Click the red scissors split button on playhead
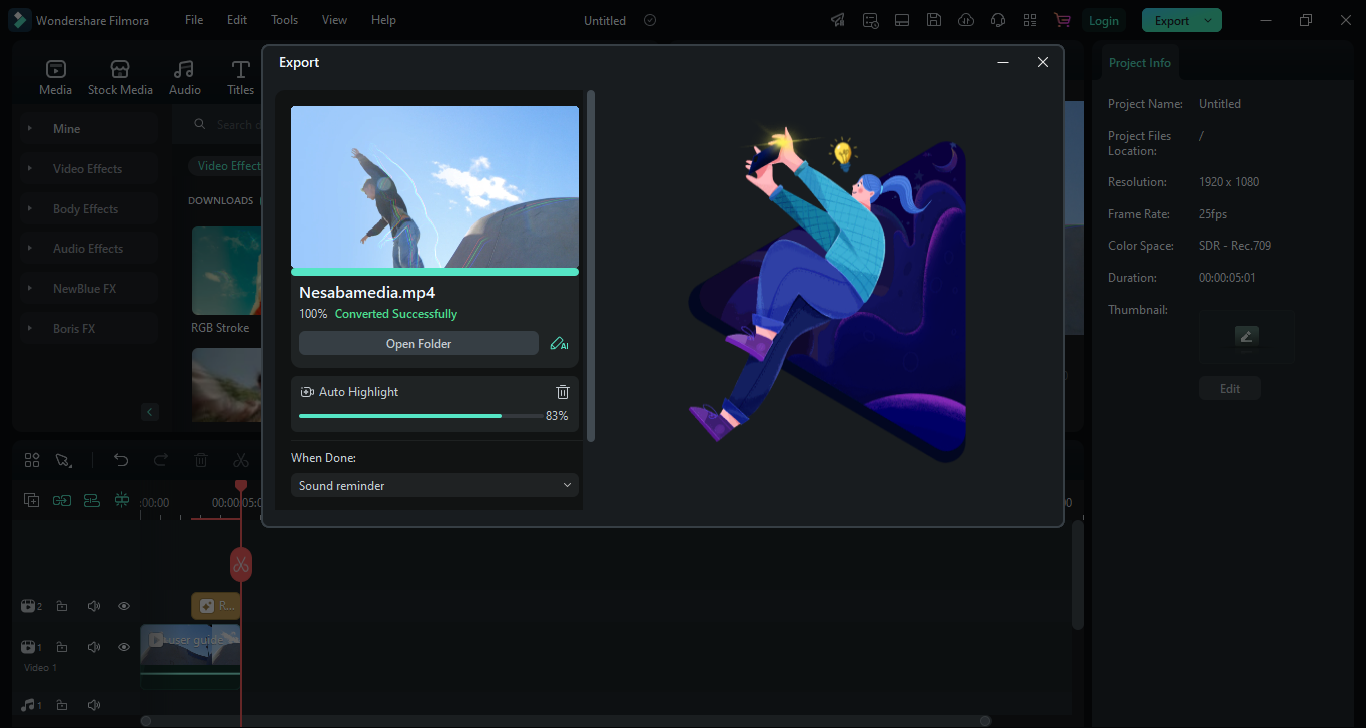Screen dimensions: 1366x728 (240, 565)
